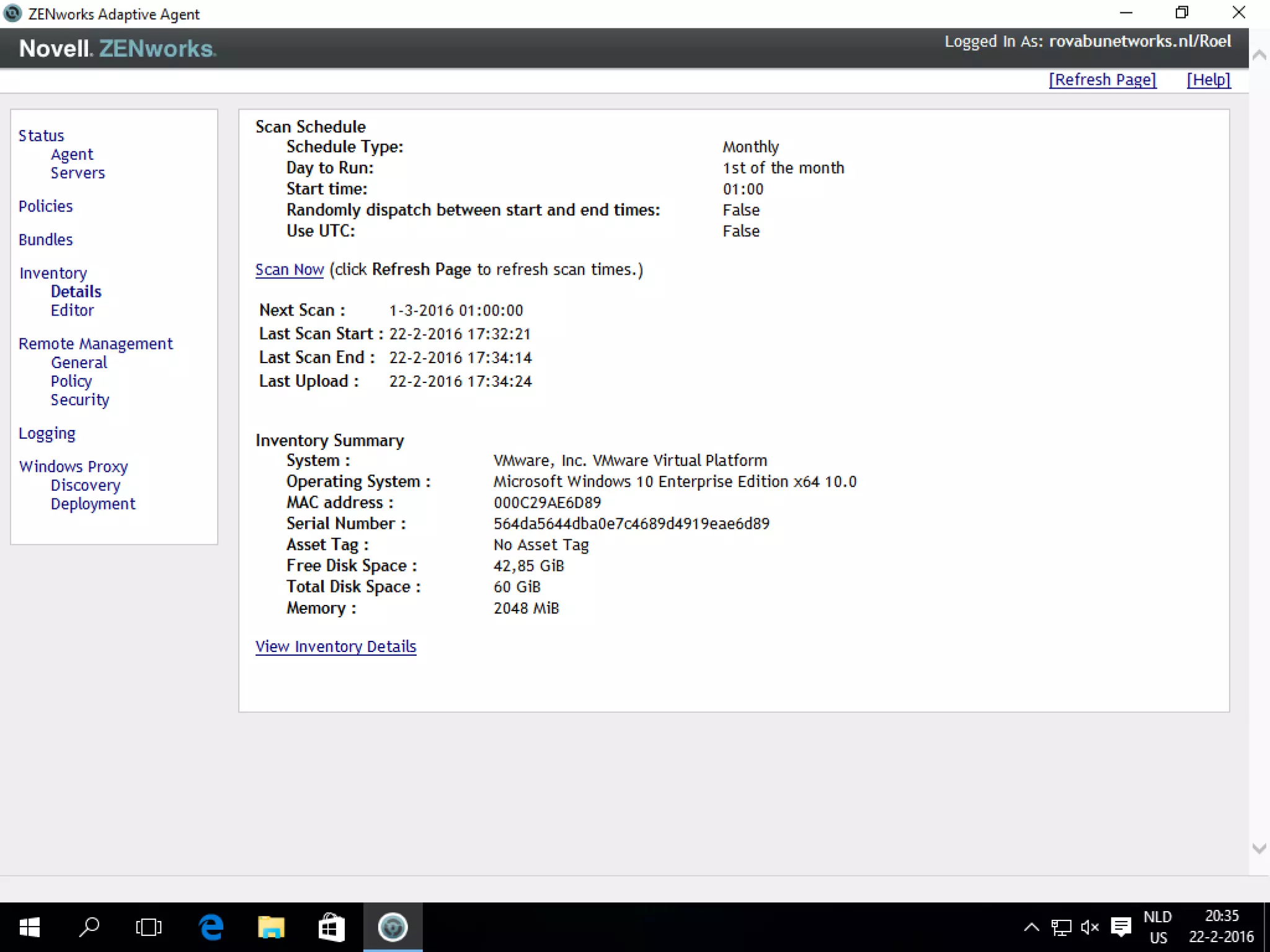Select Policy under Remote Management
Image resolution: width=1270 pixels, height=952 pixels.
pyautogui.click(x=71, y=381)
